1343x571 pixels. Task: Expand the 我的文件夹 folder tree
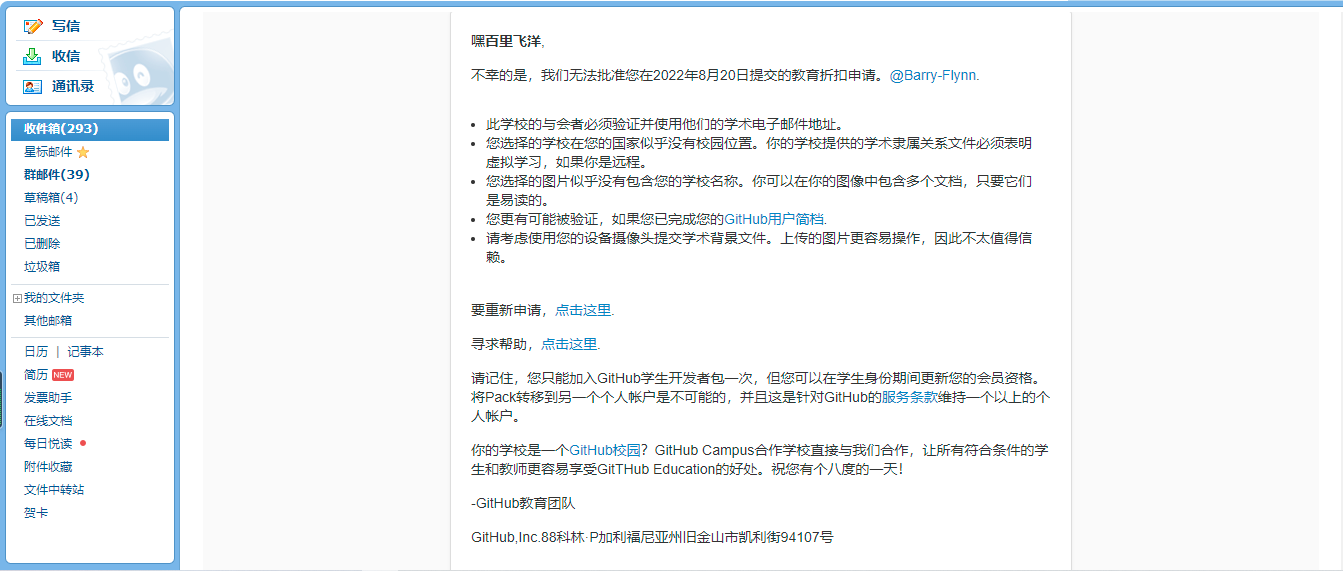[17, 298]
